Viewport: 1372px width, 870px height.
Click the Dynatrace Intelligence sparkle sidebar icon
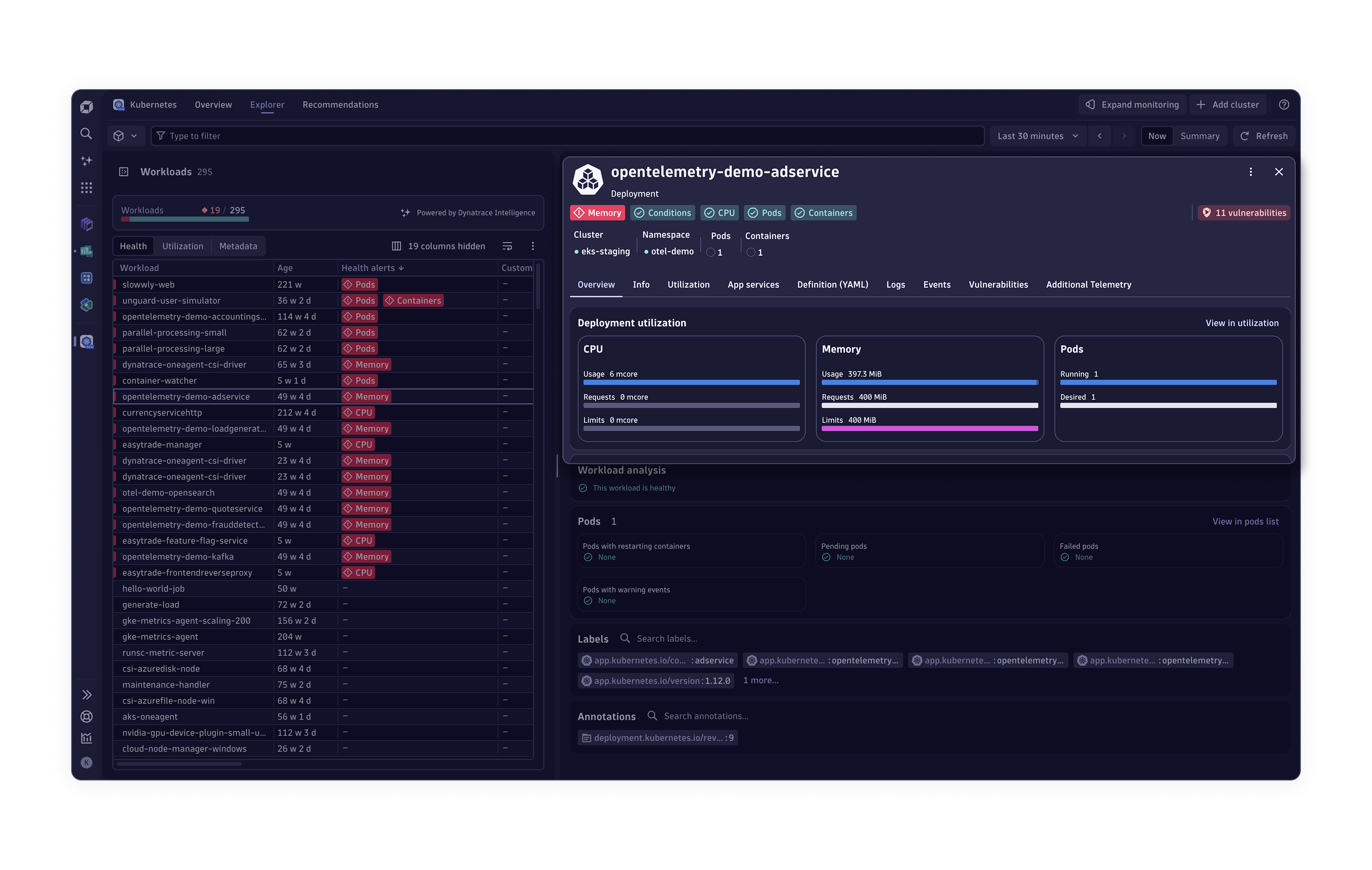[86, 161]
